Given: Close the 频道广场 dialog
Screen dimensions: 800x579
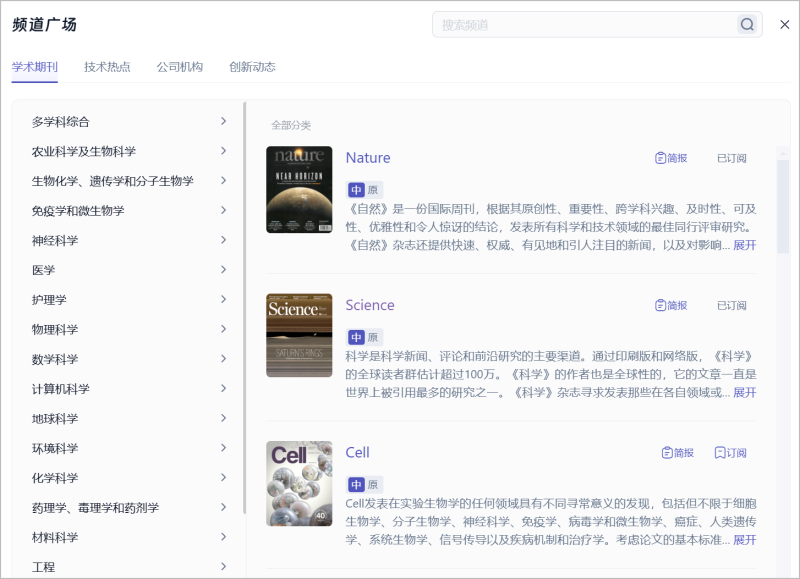Looking at the screenshot, I should [785, 25].
